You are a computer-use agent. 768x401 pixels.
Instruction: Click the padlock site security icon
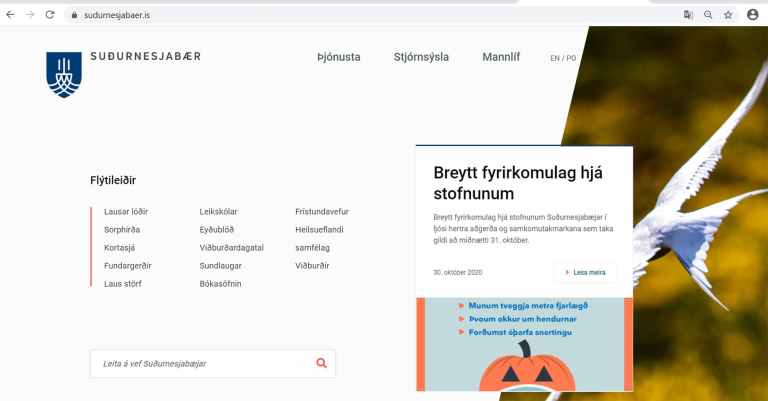(74, 15)
